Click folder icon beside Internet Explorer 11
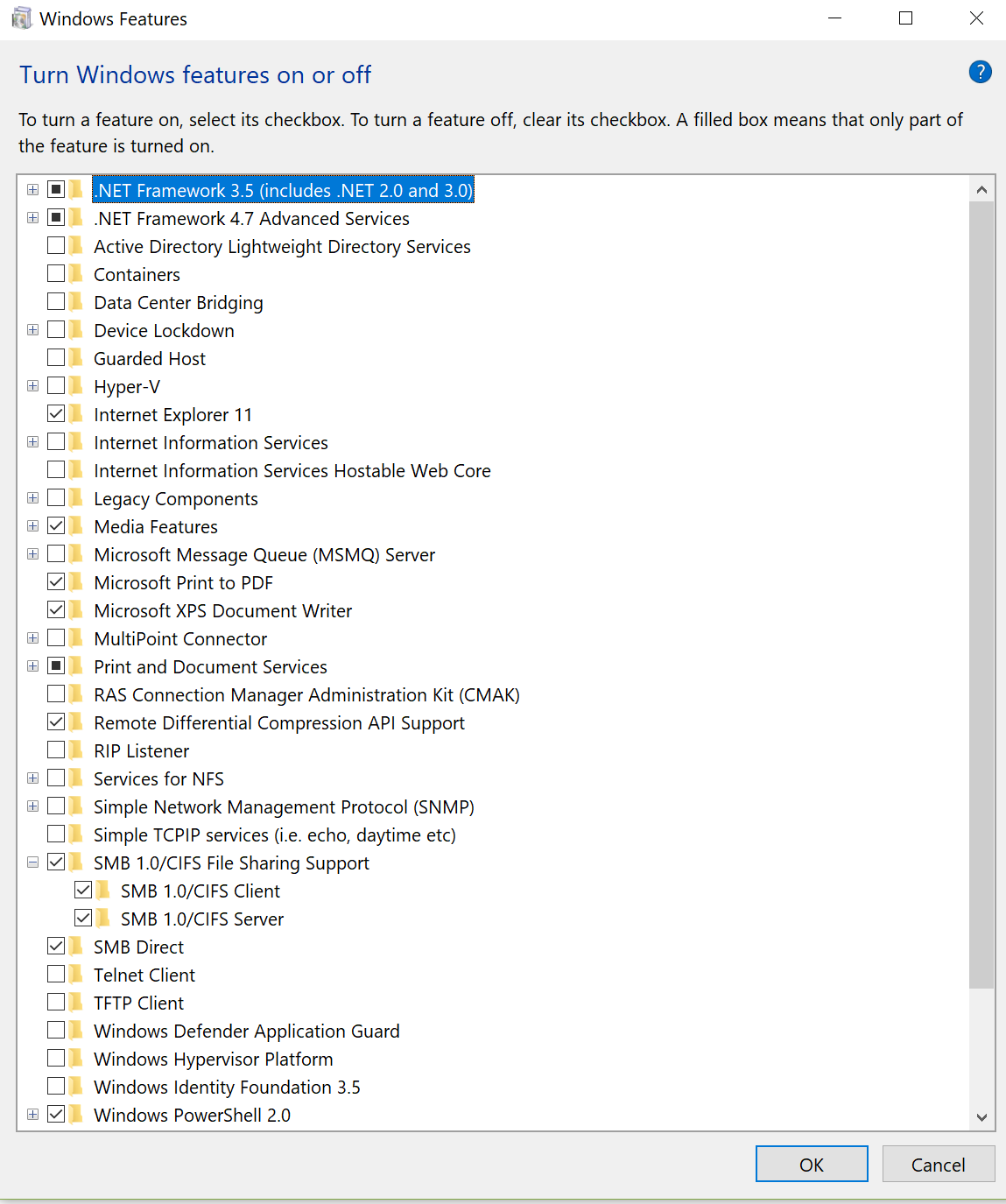This screenshot has height=1204, width=1006. (x=77, y=414)
